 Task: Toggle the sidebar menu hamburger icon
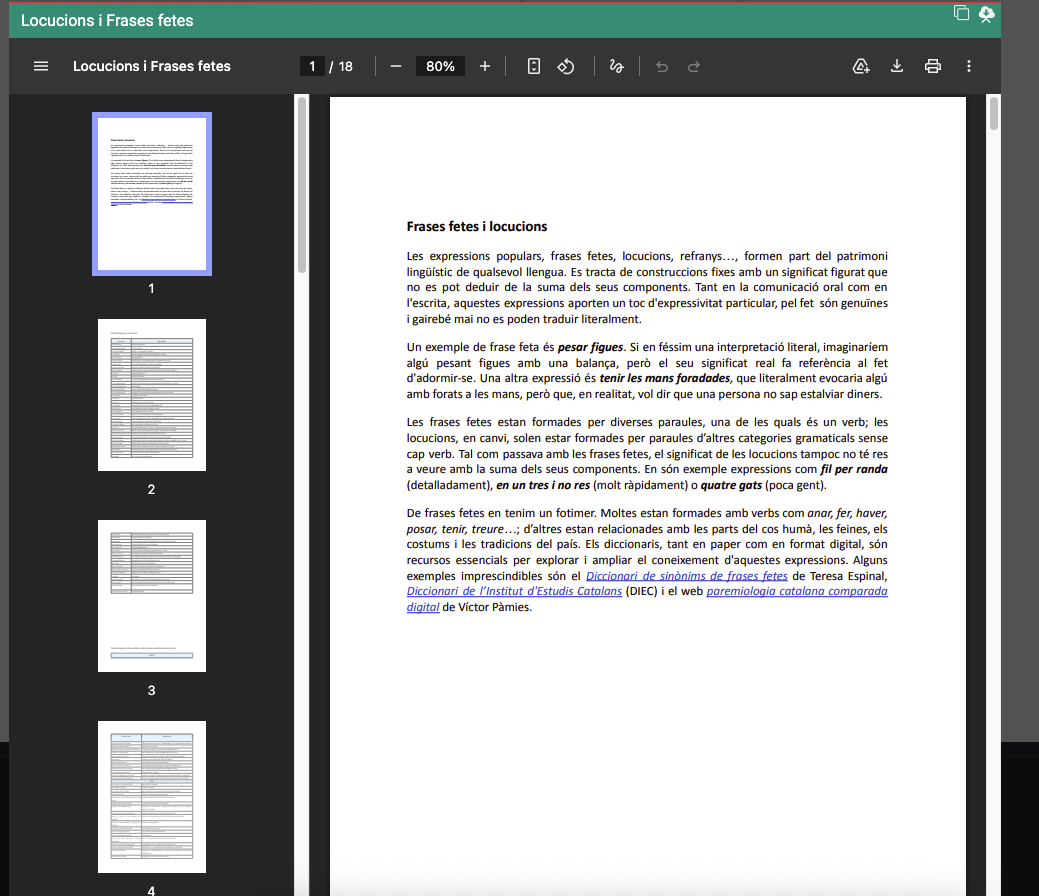point(41,66)
